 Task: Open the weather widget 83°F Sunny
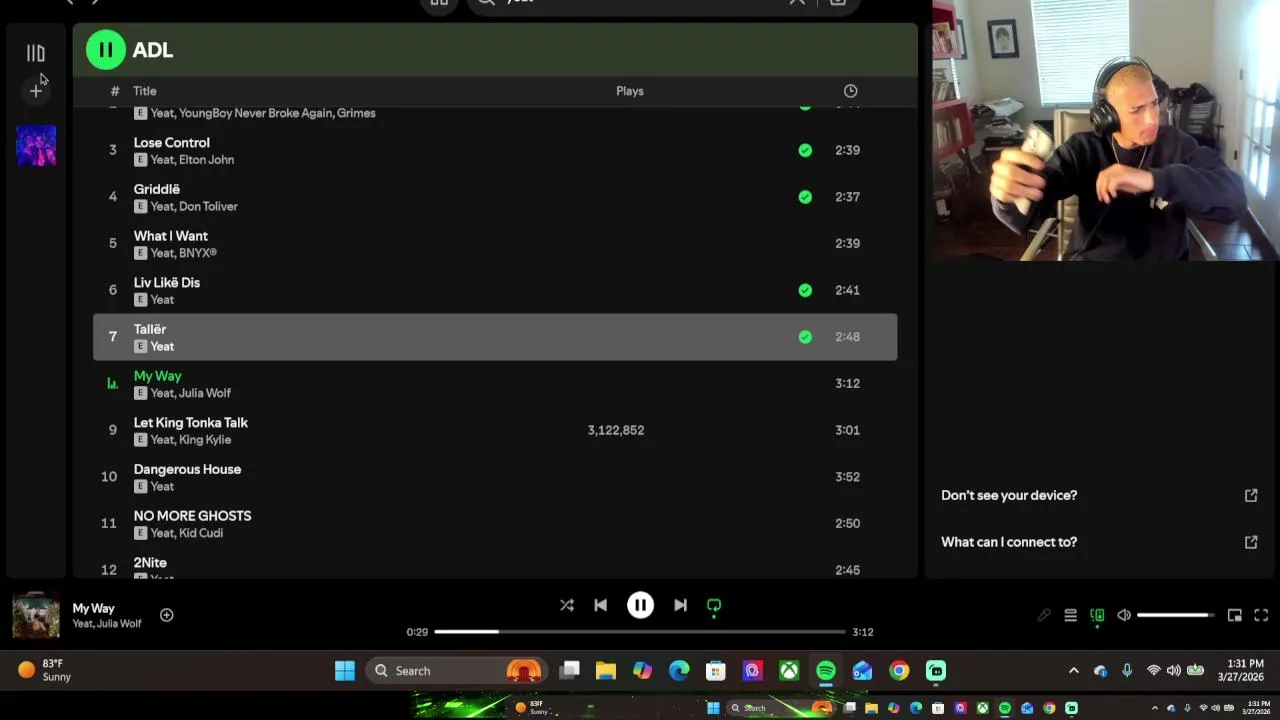pyautogui.click(x=45, y=670)
